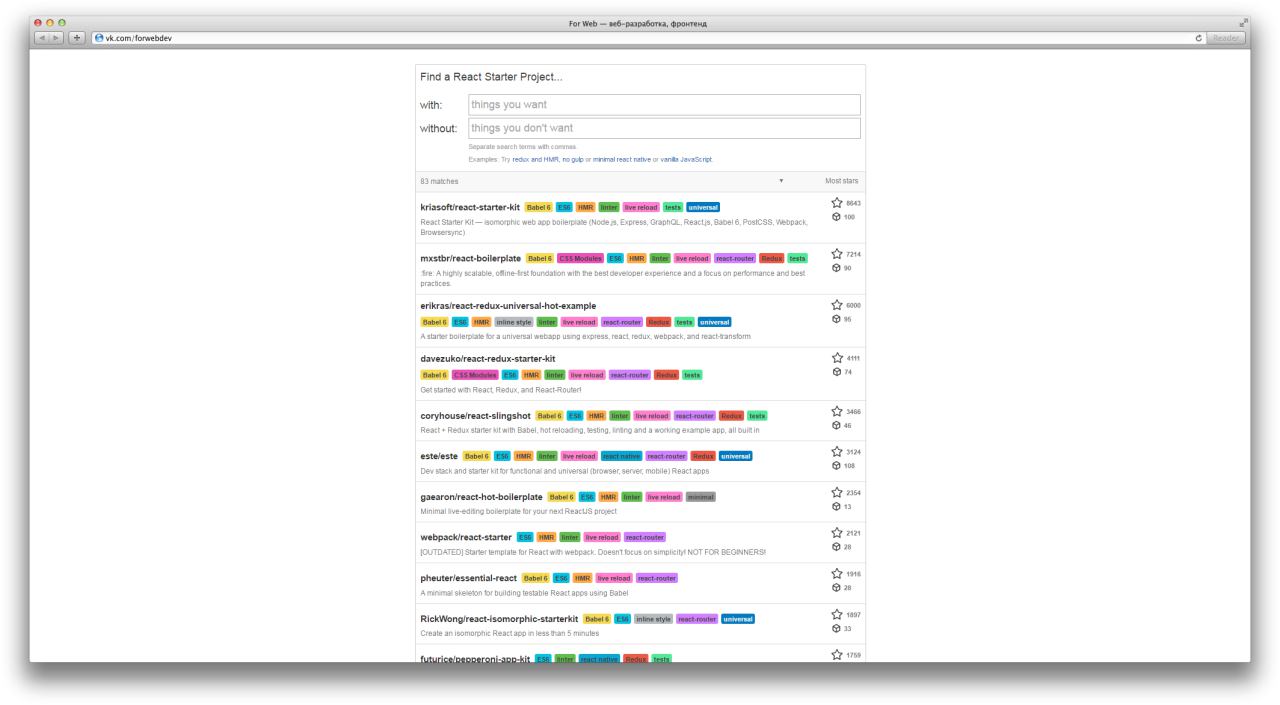Click the package icon for webpack/react-starter
This screenshot has height=705, width=1280.
coord(837,547)
